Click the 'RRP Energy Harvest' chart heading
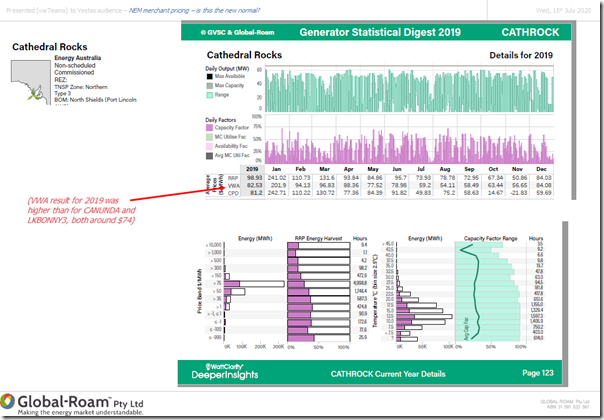 (318, 239)
